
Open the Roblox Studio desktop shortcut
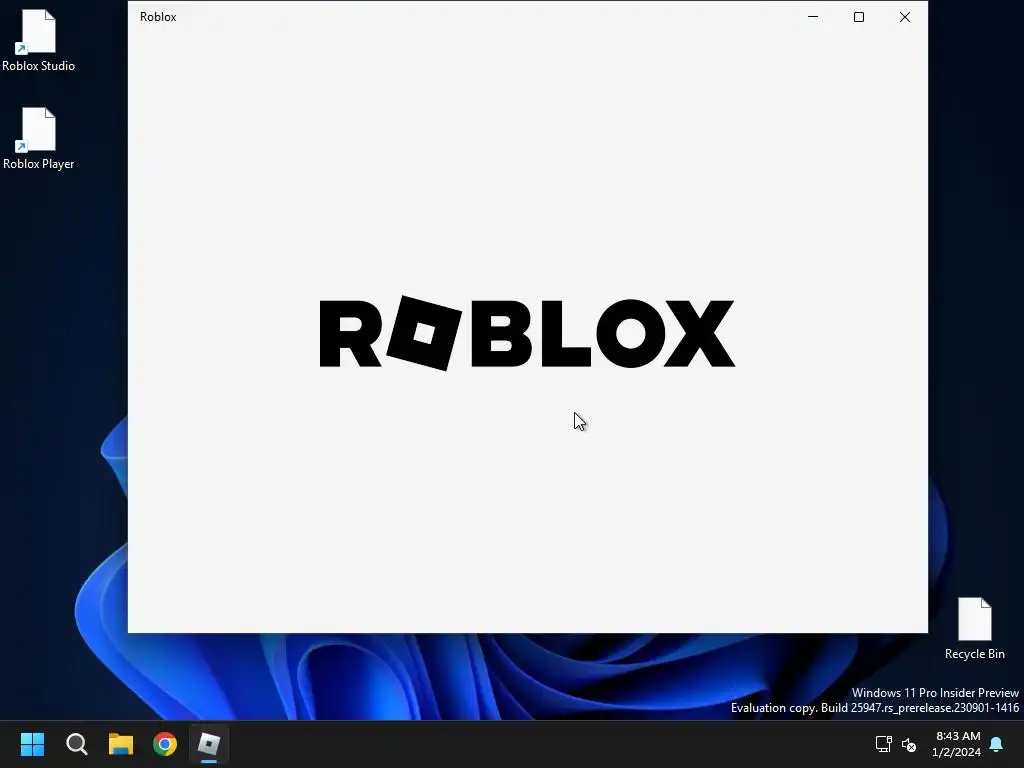(x=39, y=40)
